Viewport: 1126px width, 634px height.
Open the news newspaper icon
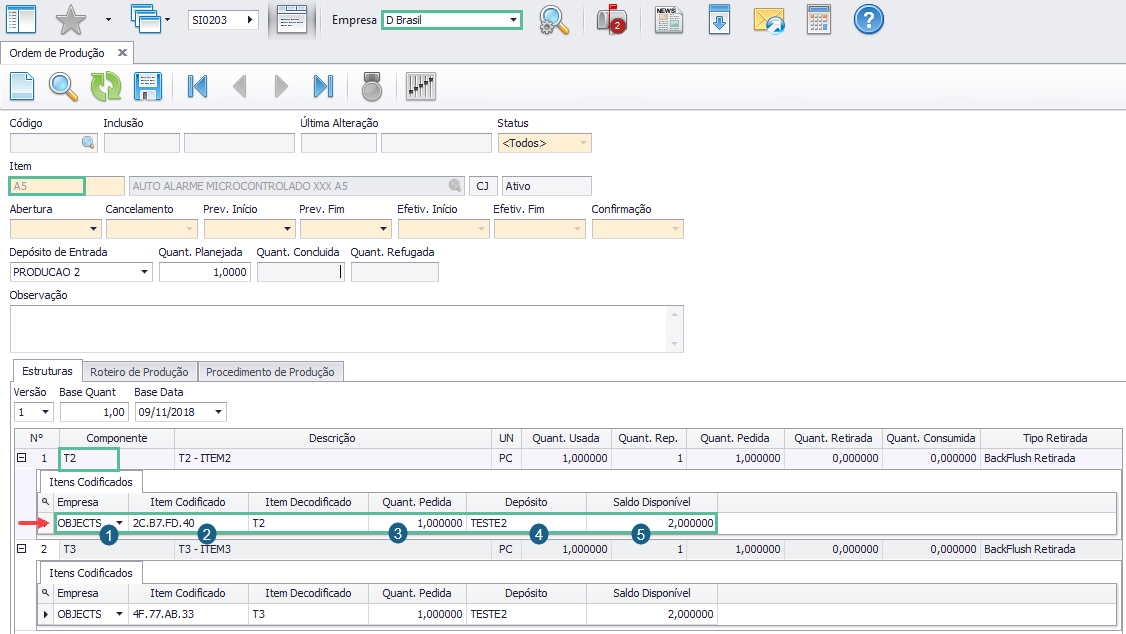669,19
